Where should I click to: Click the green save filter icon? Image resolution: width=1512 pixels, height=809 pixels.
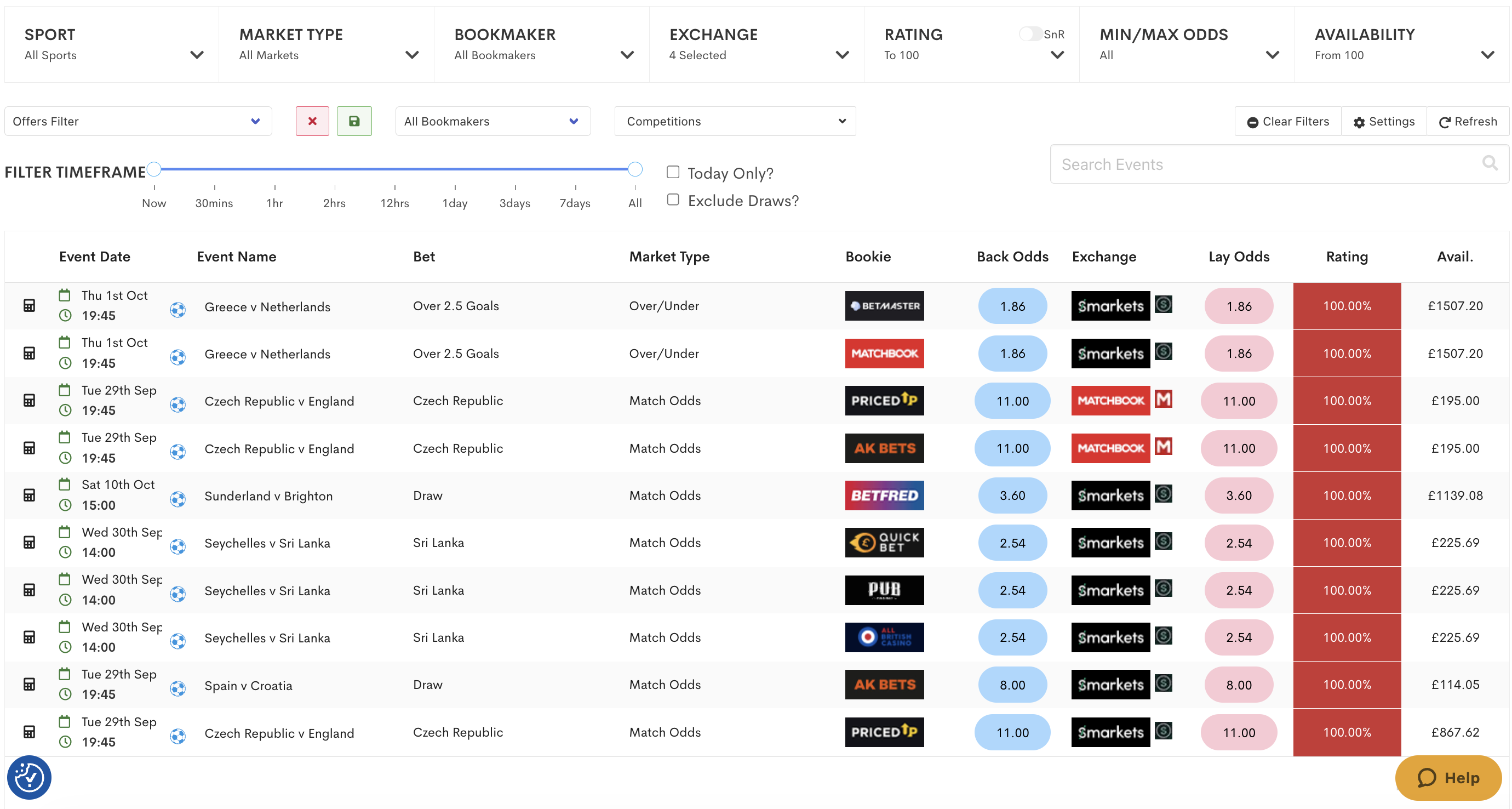pyautogui.click(x=354, y=121)
